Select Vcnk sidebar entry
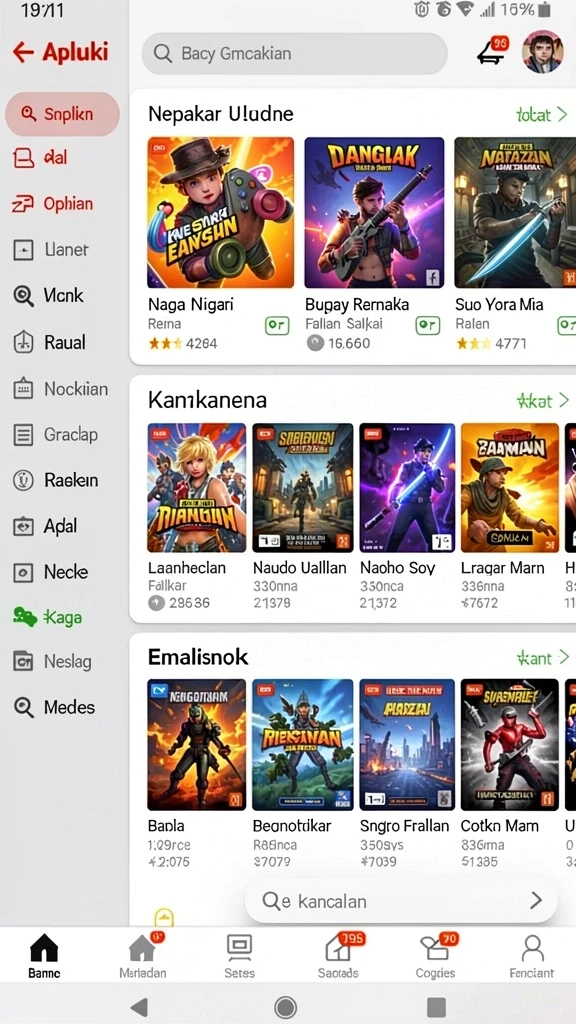Image resolution: width=576 pixels, height=1024 pixels. pos(48,296)
